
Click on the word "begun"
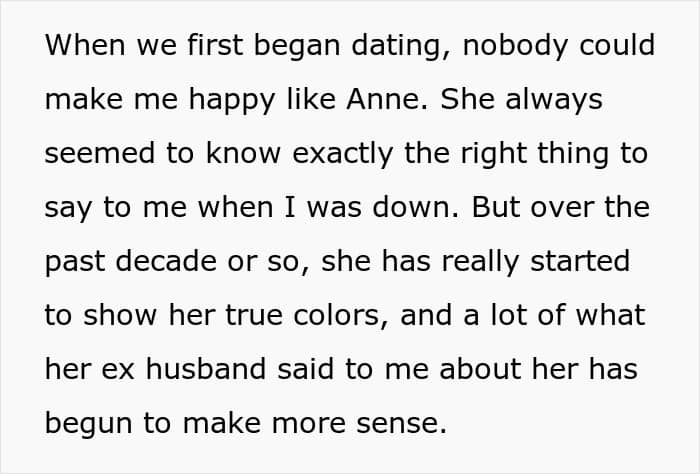tap(88, 424)
